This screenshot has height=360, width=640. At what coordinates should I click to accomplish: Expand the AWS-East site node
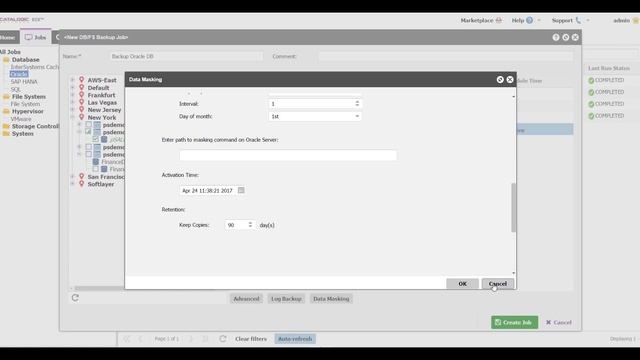coord(72,80)
